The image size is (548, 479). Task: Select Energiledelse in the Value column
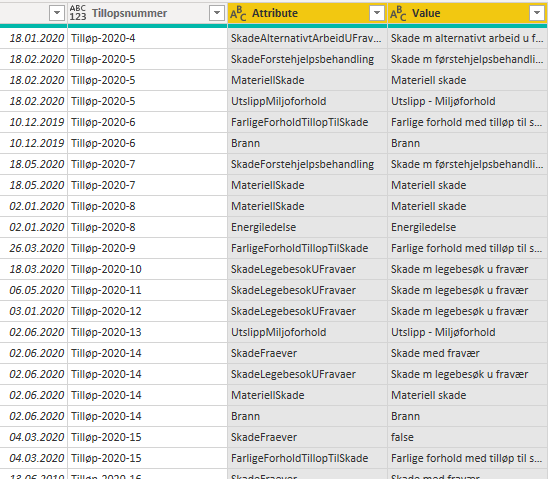pos(468,227)
